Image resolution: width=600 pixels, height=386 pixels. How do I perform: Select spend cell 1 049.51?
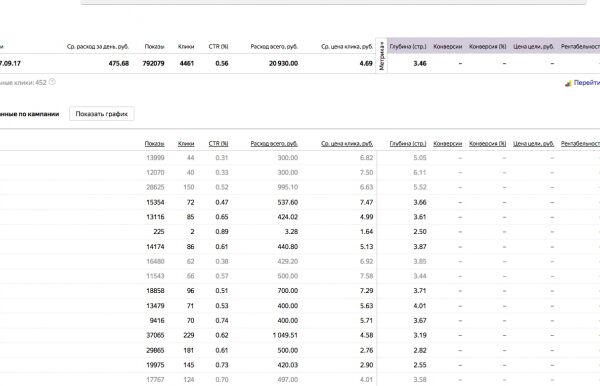pyautogui.click(x=285, y=335)
